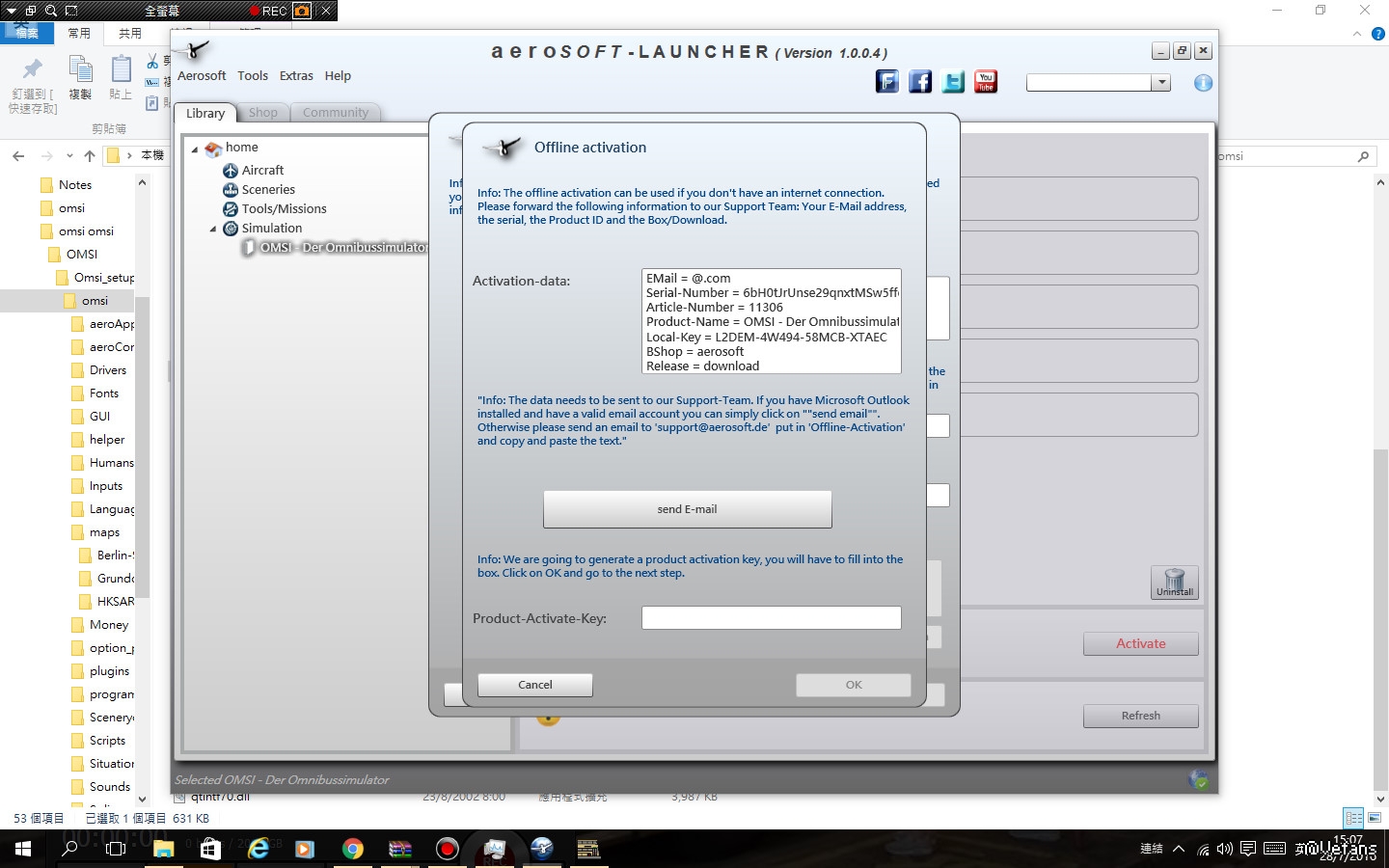Viewport: 1389px width, 868px height.
Task: Open WinRAR from the taskbar
Action: point(399,849)
